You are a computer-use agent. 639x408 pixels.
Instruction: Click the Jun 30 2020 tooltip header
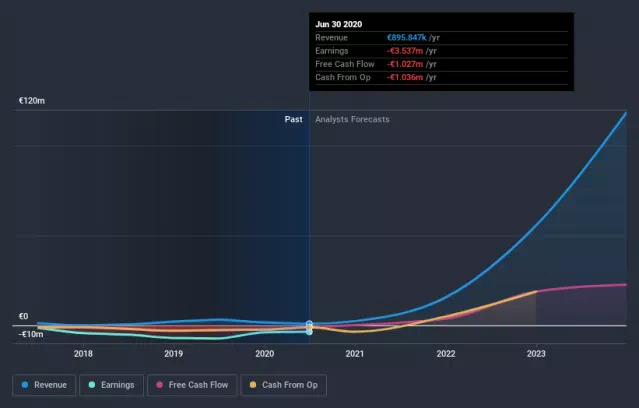[x=340, y=23]
